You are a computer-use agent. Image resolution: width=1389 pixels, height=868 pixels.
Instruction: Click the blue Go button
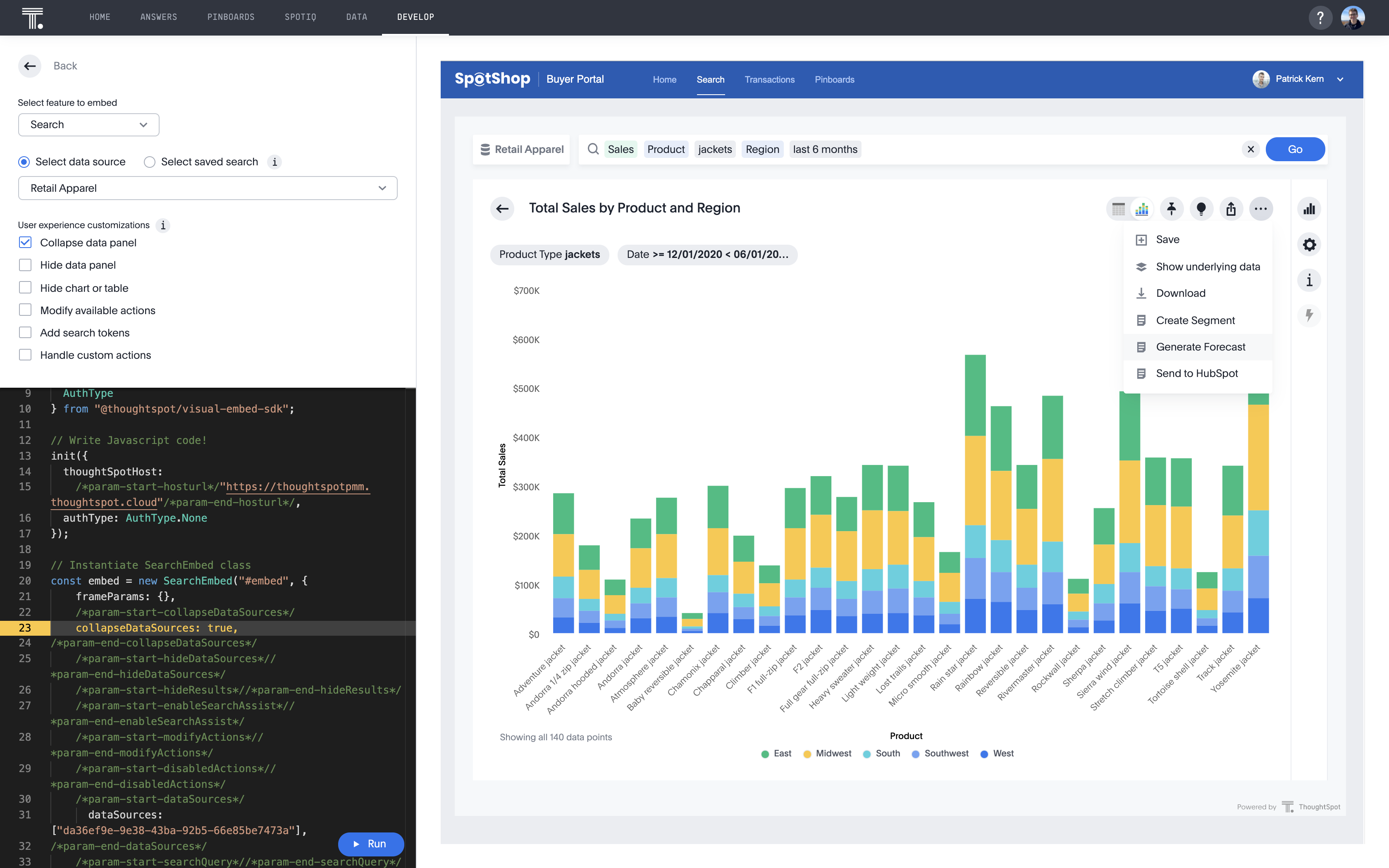click(1295, 149)
